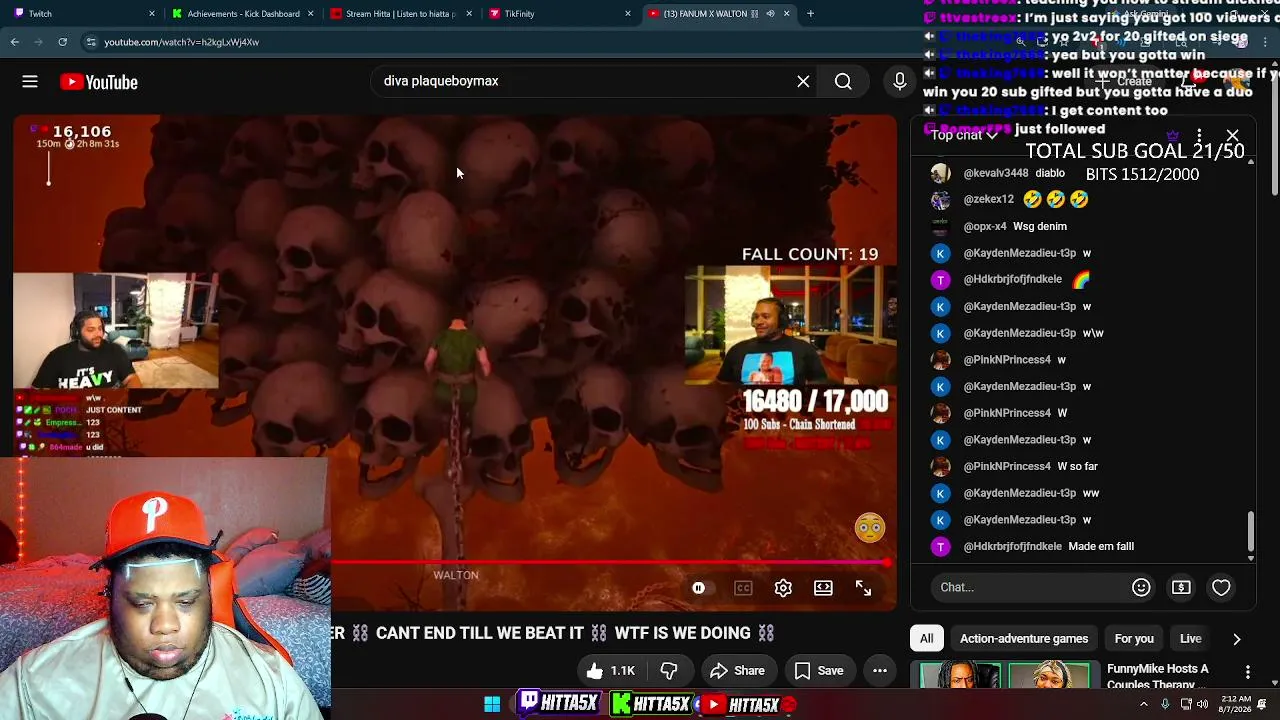Select the Live filter chip
Screen dimensions: 1280x720
[x=1190, y=639]
